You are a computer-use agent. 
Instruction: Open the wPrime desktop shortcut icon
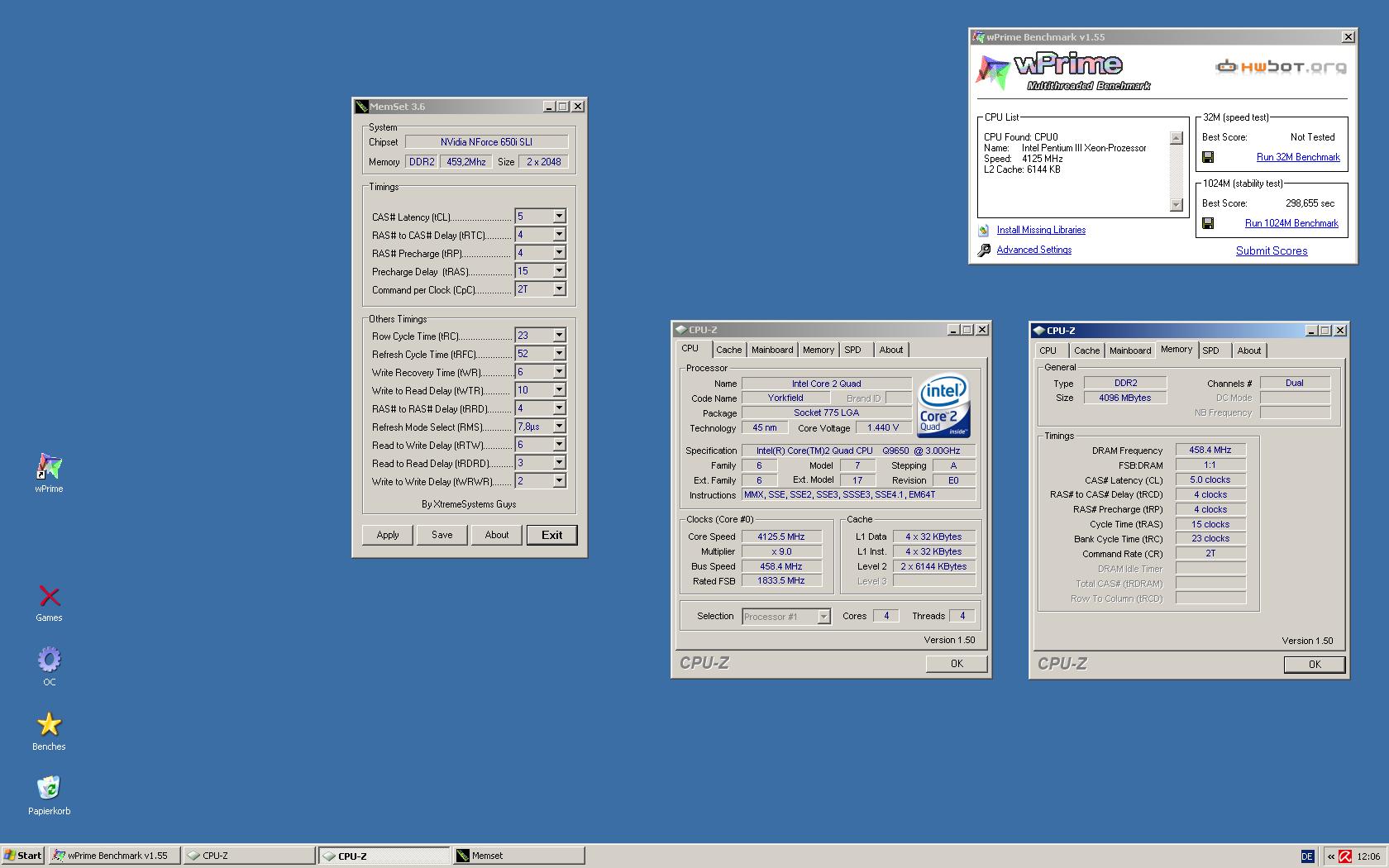[x=49, y=466]
